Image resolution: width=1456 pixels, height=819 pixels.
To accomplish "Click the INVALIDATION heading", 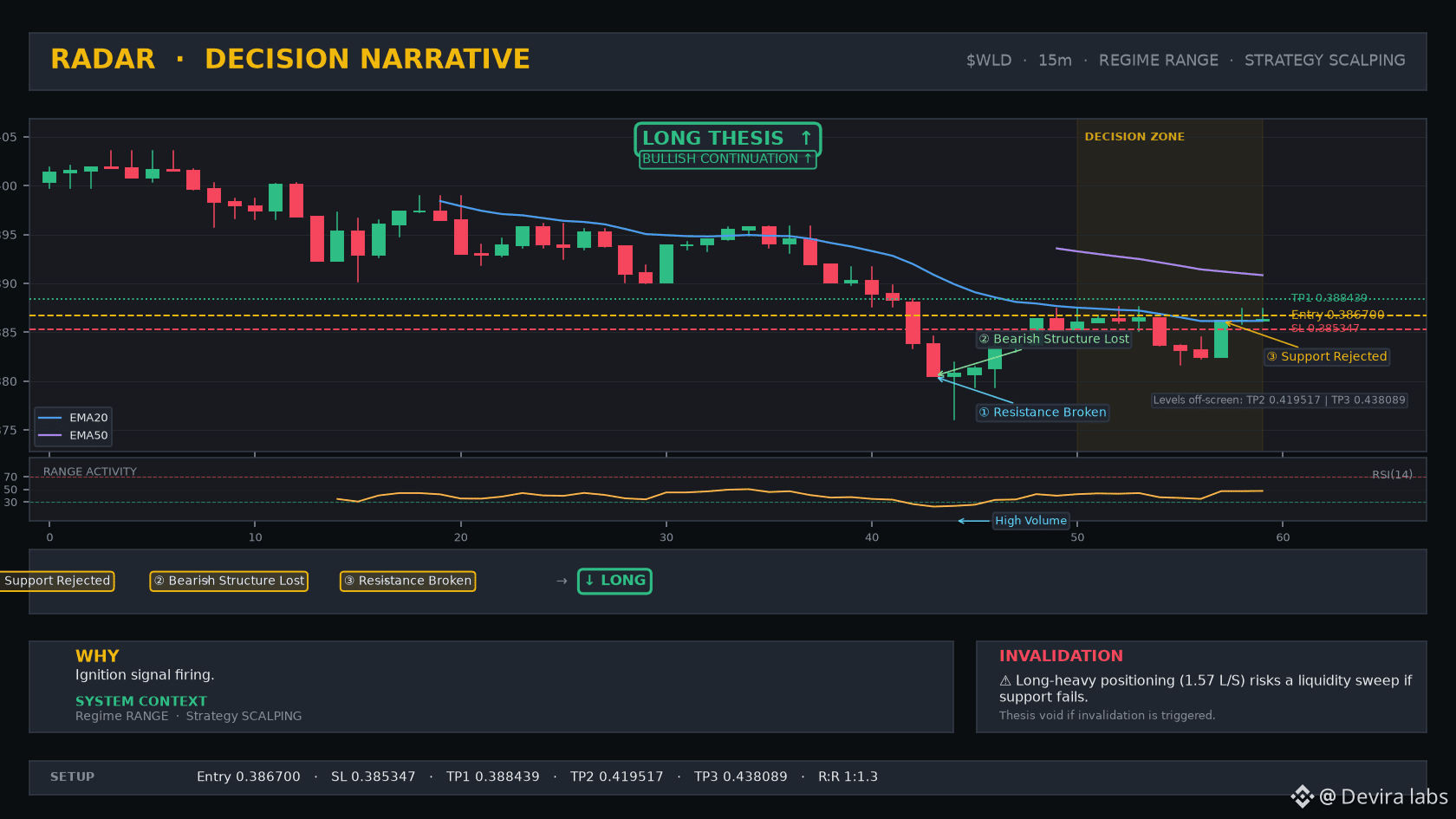I will [1061, 656].
